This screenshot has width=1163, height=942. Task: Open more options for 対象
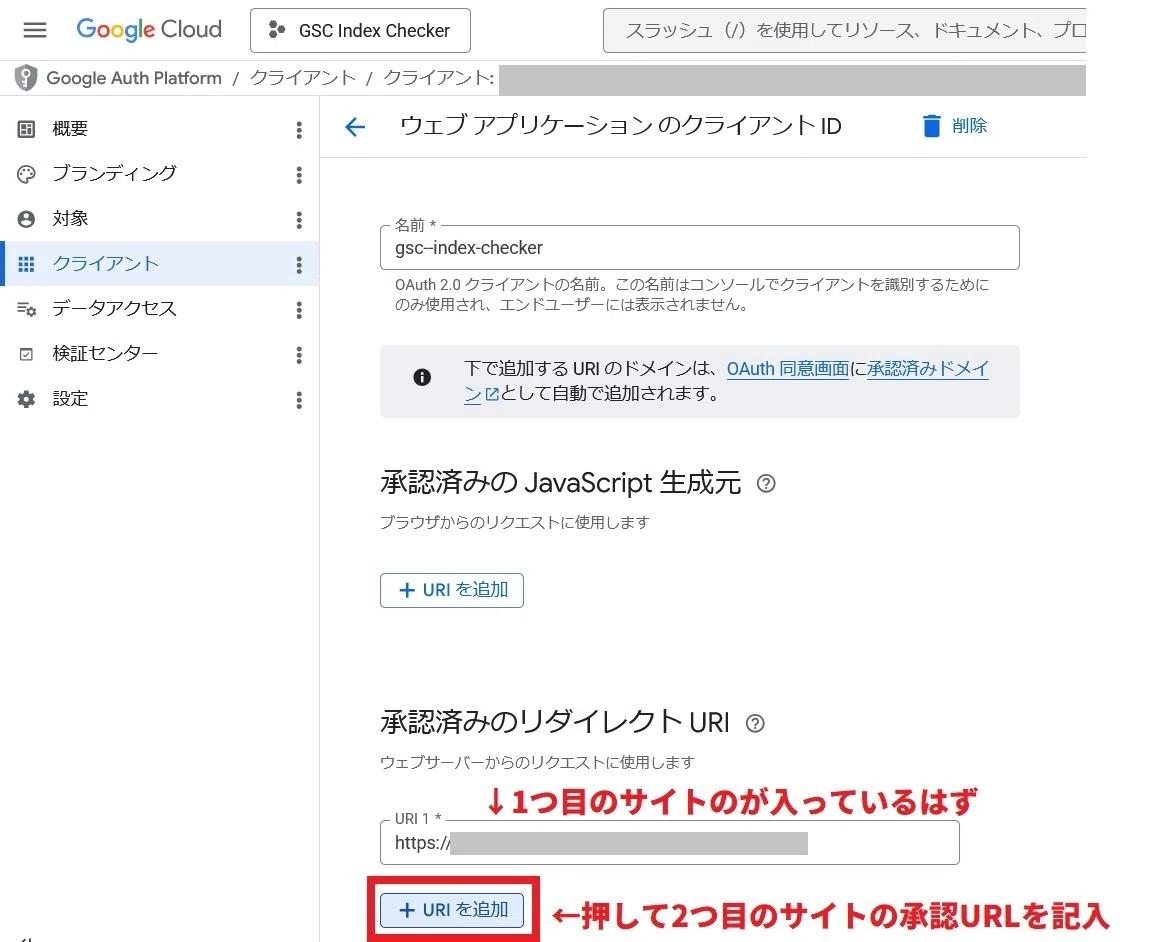(x=299, y=220)
